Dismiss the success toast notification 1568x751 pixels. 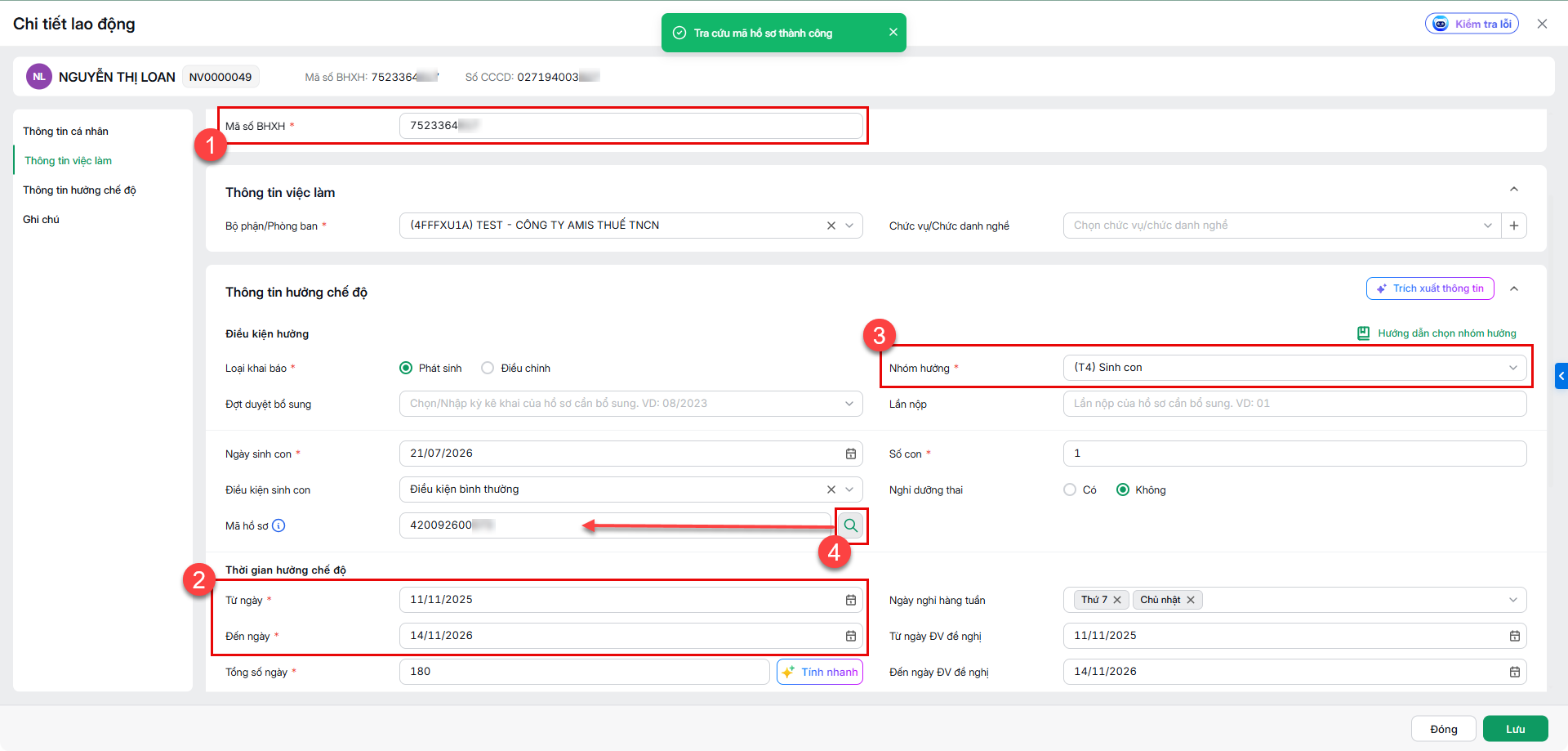pyautogui.click(x=893, y=33)
